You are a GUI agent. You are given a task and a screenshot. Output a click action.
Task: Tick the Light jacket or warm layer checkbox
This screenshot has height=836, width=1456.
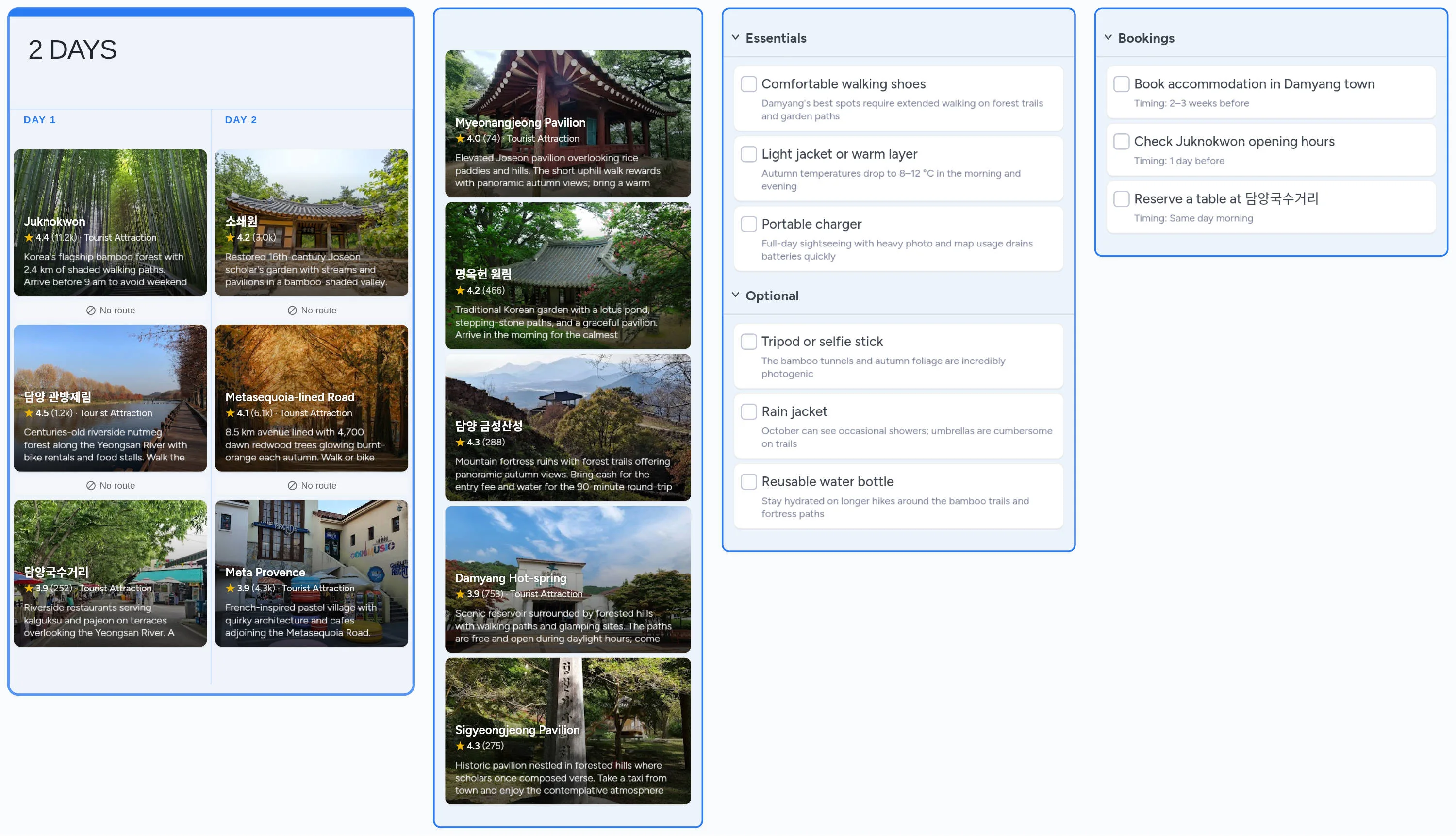[x=748, y=154]
